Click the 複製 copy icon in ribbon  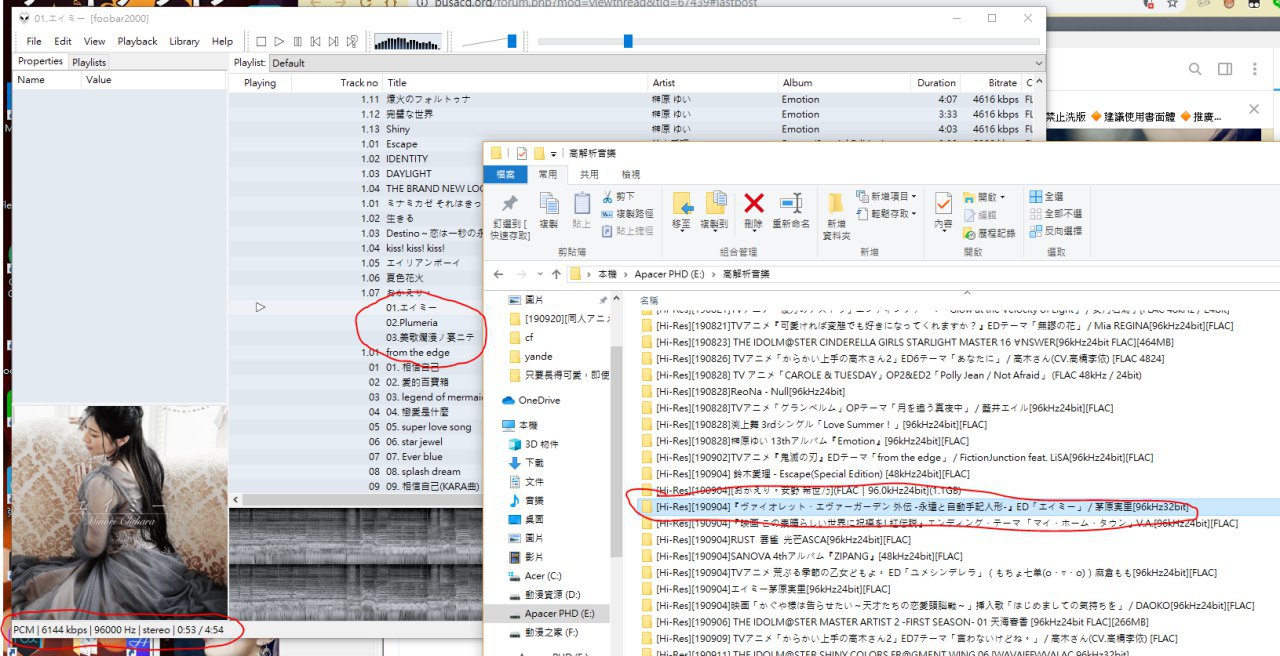549,211
